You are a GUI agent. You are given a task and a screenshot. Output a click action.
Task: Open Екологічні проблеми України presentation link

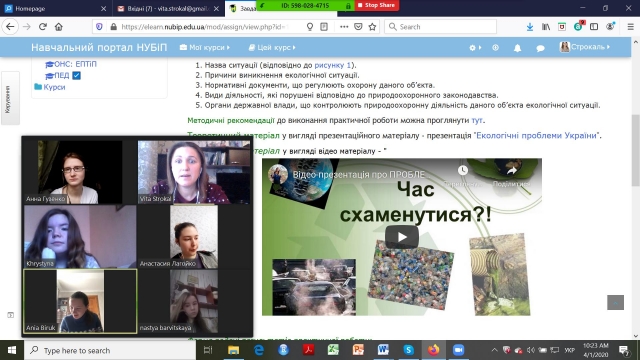pos(536,136)
